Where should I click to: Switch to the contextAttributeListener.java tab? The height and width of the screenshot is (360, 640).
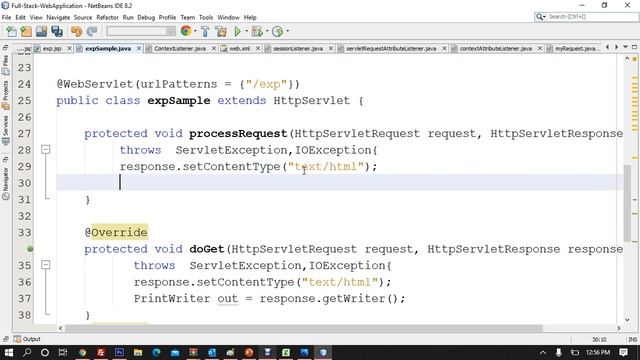496,49
